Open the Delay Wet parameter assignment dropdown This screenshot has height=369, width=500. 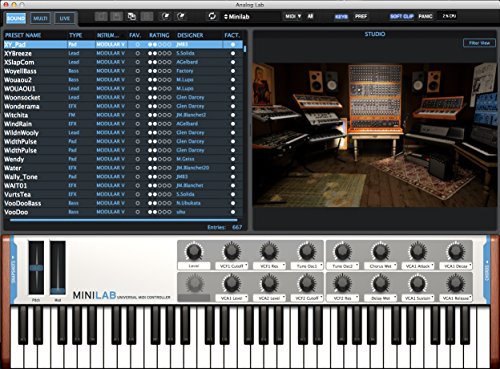(x=380, y=298)
